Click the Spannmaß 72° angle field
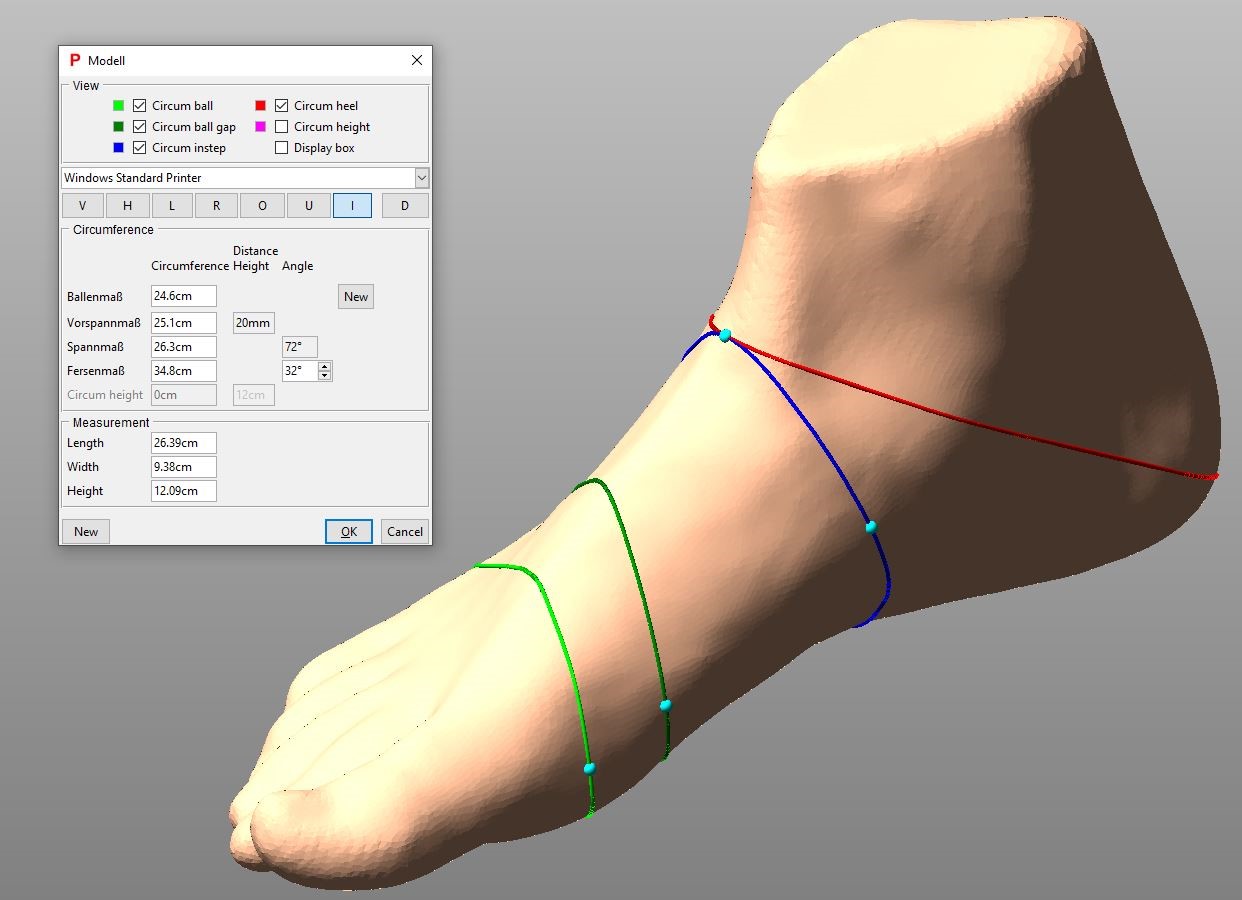This screenshot has height=900, width=1242. 300,347
